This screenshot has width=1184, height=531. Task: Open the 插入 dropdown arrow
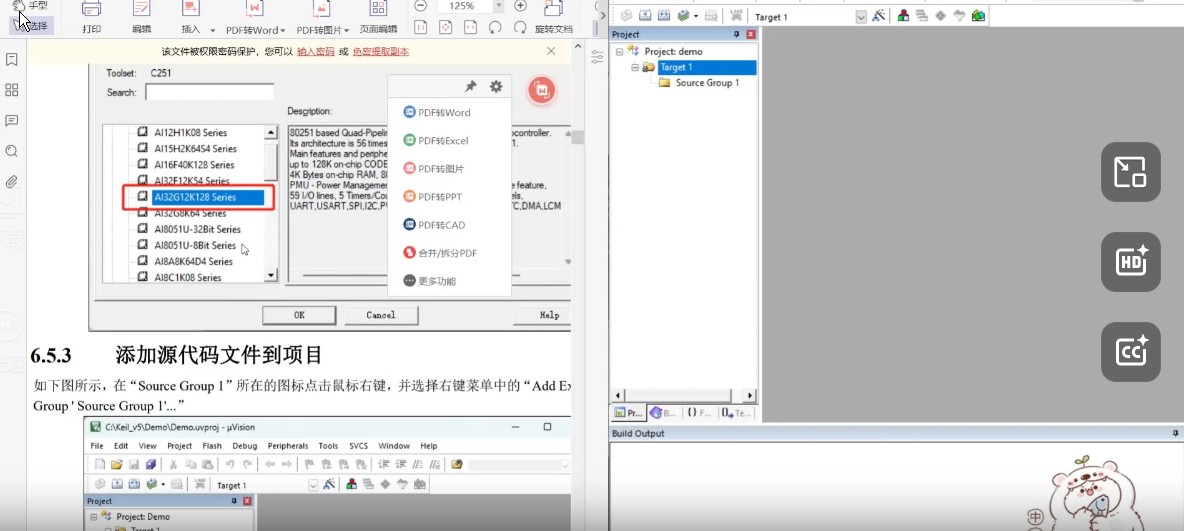[x=212, y=32]
